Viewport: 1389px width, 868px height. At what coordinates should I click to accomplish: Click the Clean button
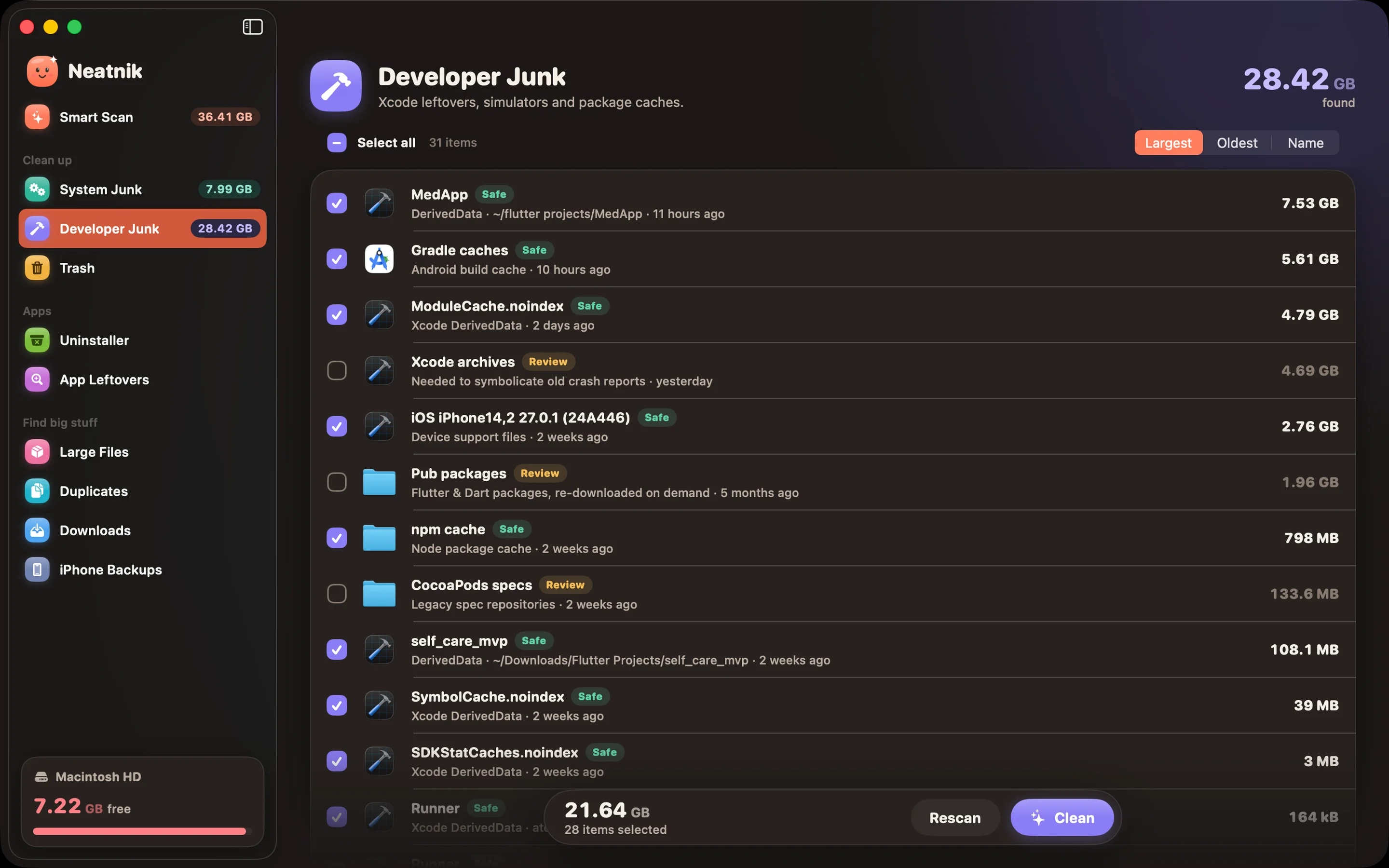coord(1062,817)
